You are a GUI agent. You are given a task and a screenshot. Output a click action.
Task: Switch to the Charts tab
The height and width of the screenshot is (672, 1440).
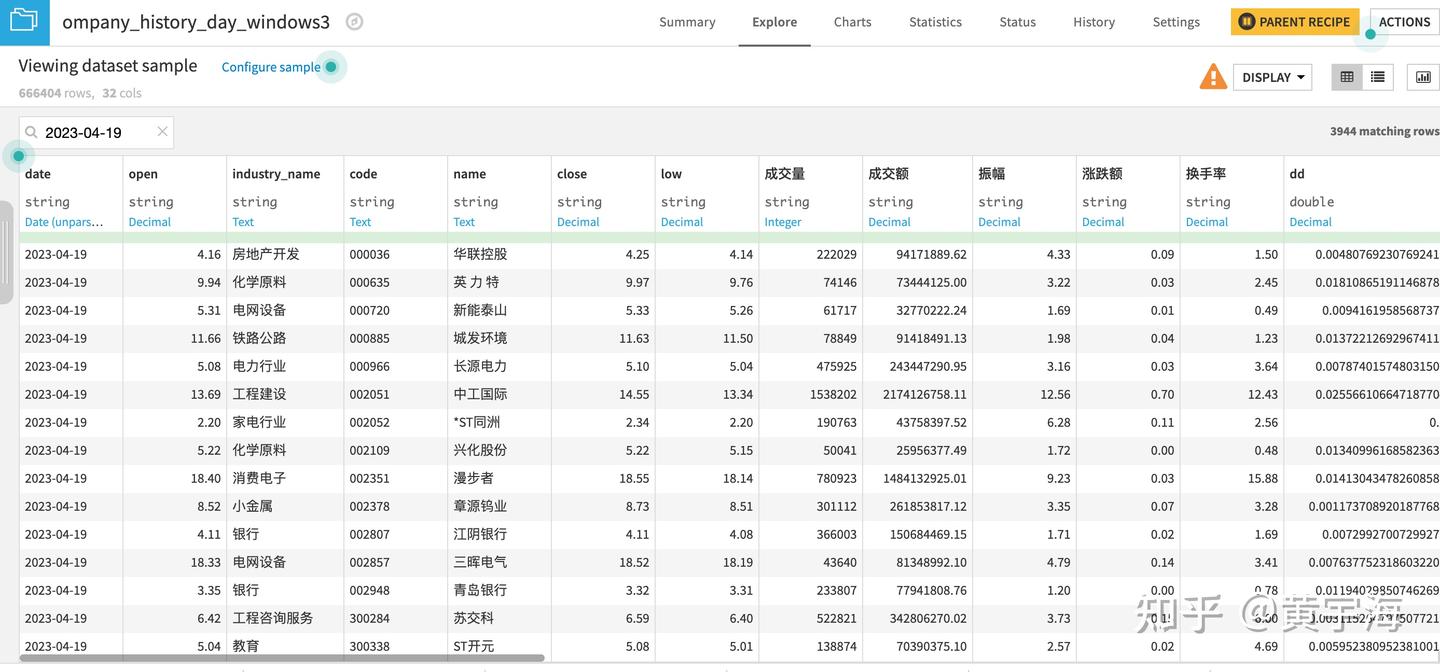pos(851,21)
